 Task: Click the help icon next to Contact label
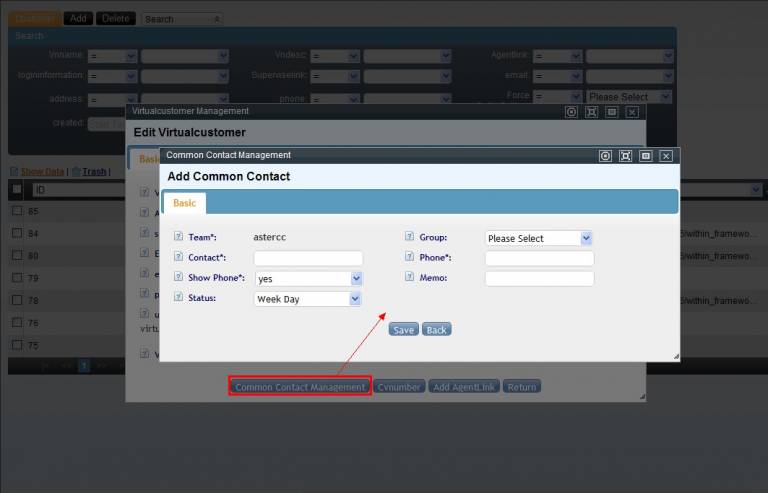tap(178, 257)
